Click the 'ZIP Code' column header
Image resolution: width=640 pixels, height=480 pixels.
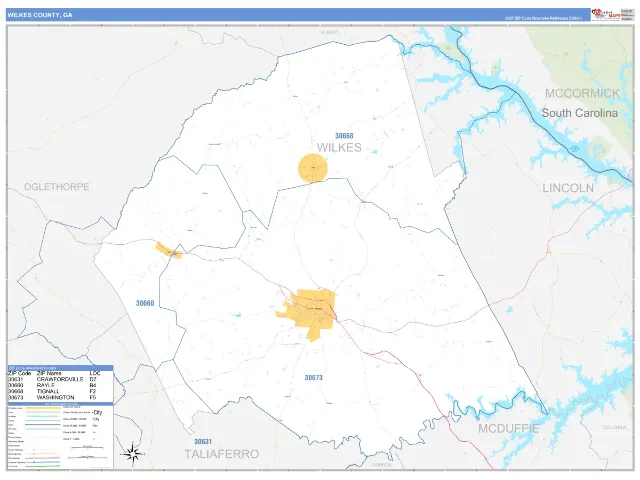[x=19, y=373]
